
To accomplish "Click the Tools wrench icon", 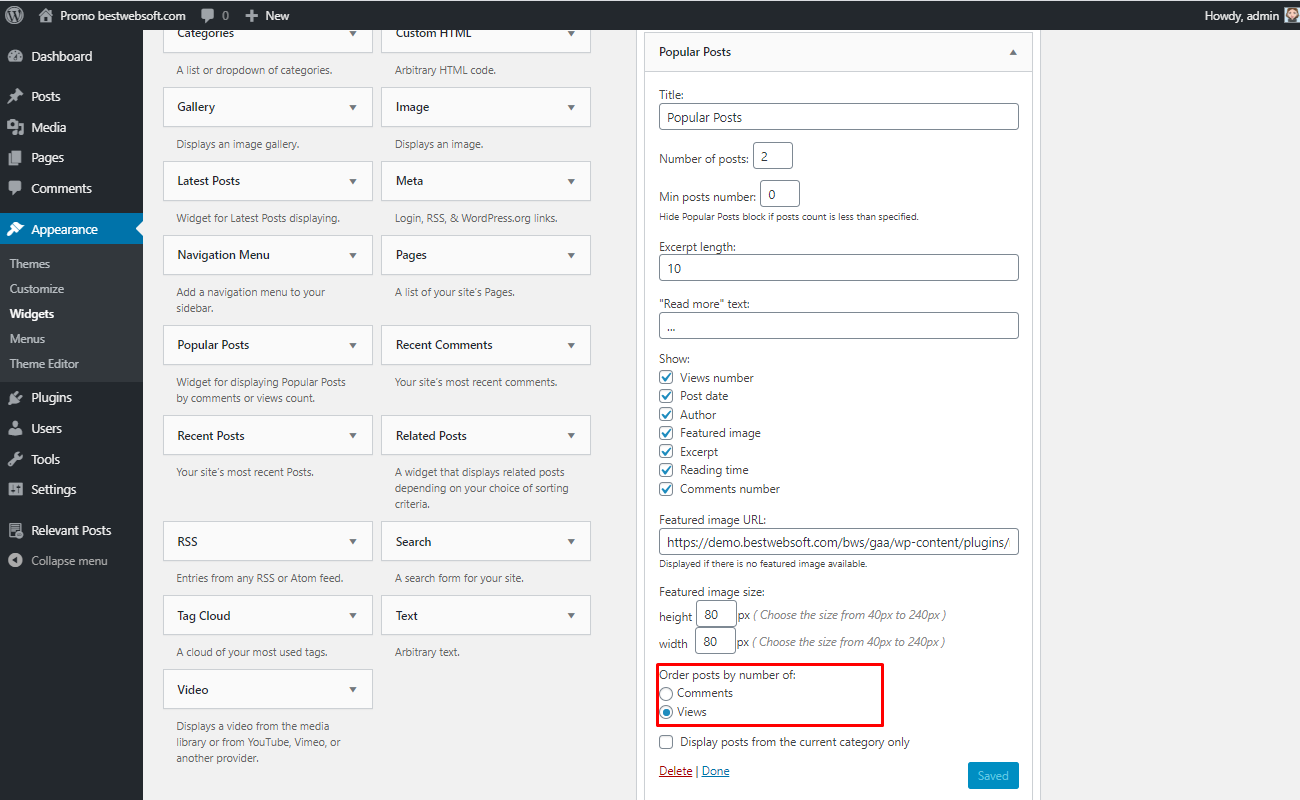I will coord(15,459).
